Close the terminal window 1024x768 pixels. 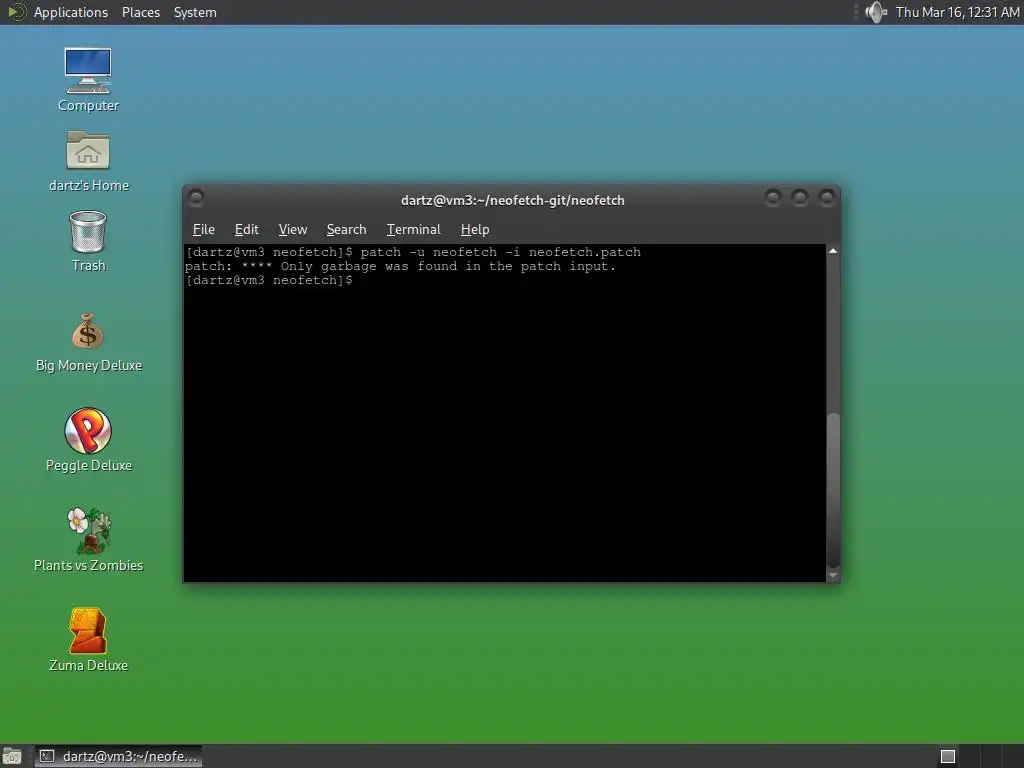(826, 197)
